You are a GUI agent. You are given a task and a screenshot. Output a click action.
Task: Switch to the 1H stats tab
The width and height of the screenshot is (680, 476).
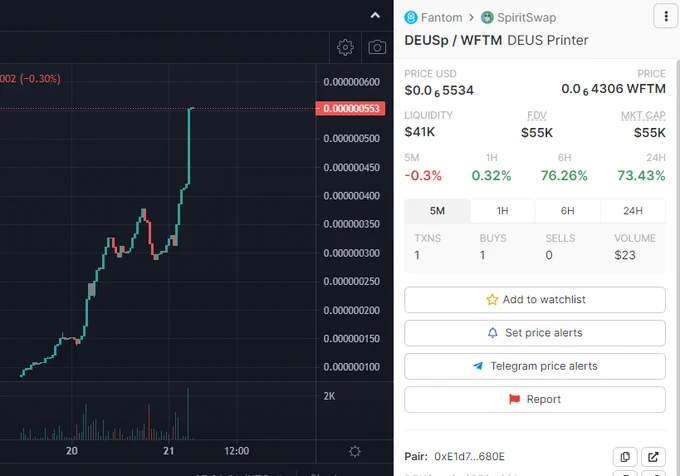coord(503,211)
